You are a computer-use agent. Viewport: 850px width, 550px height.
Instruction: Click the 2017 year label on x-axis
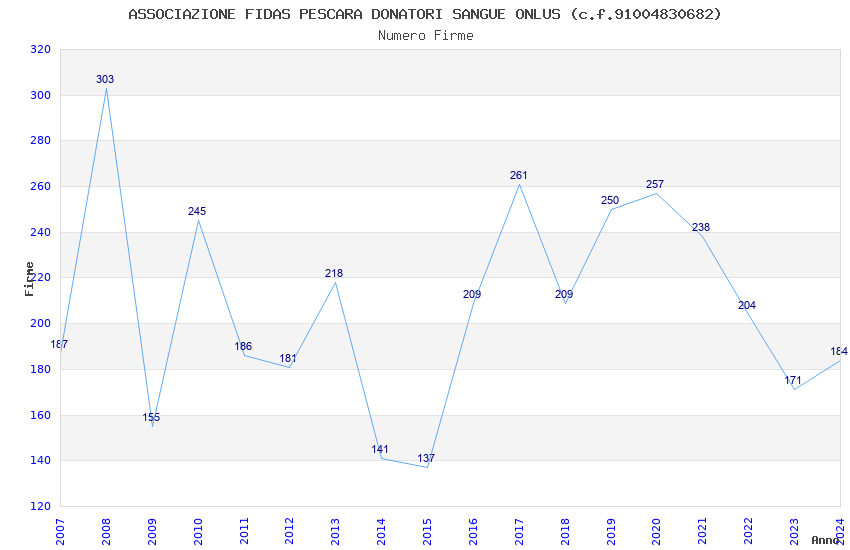click(x=519, y=532)
